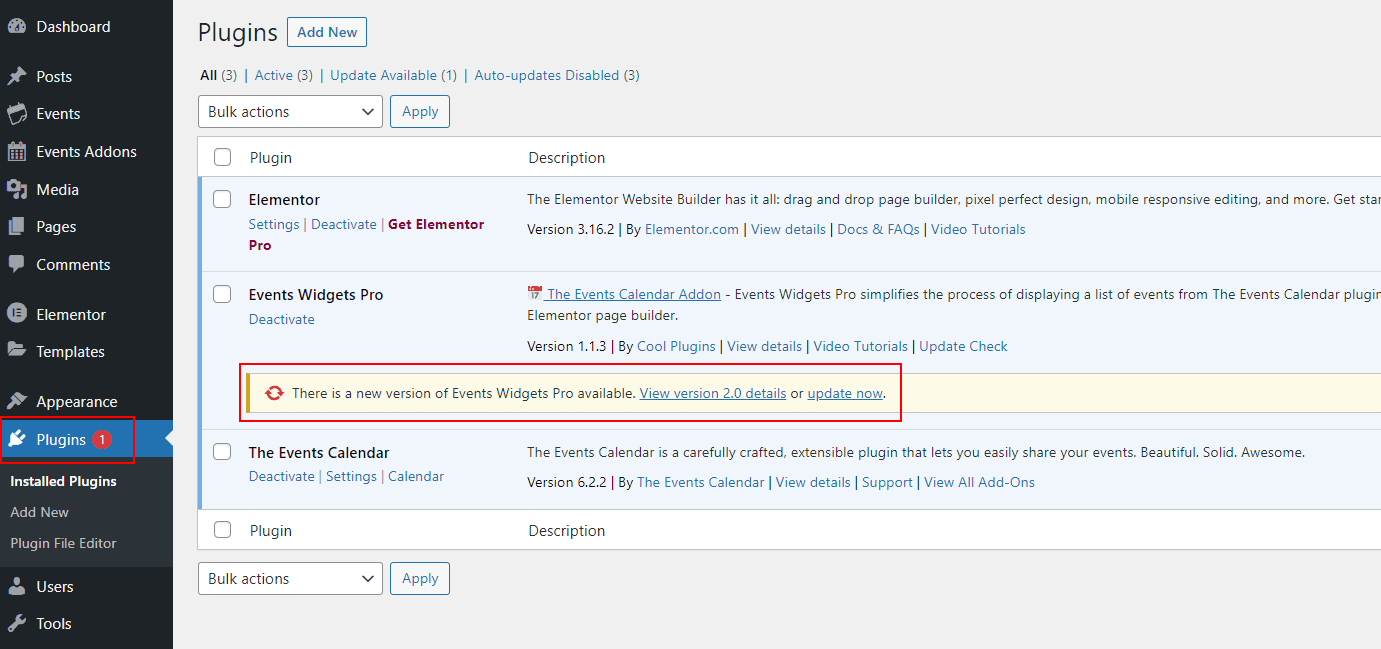This screenshot has width=1381, height=649.
Task: Tick The Events Calendar plugin checkbox
Action: pyautogui.click(x=223, y=453)
